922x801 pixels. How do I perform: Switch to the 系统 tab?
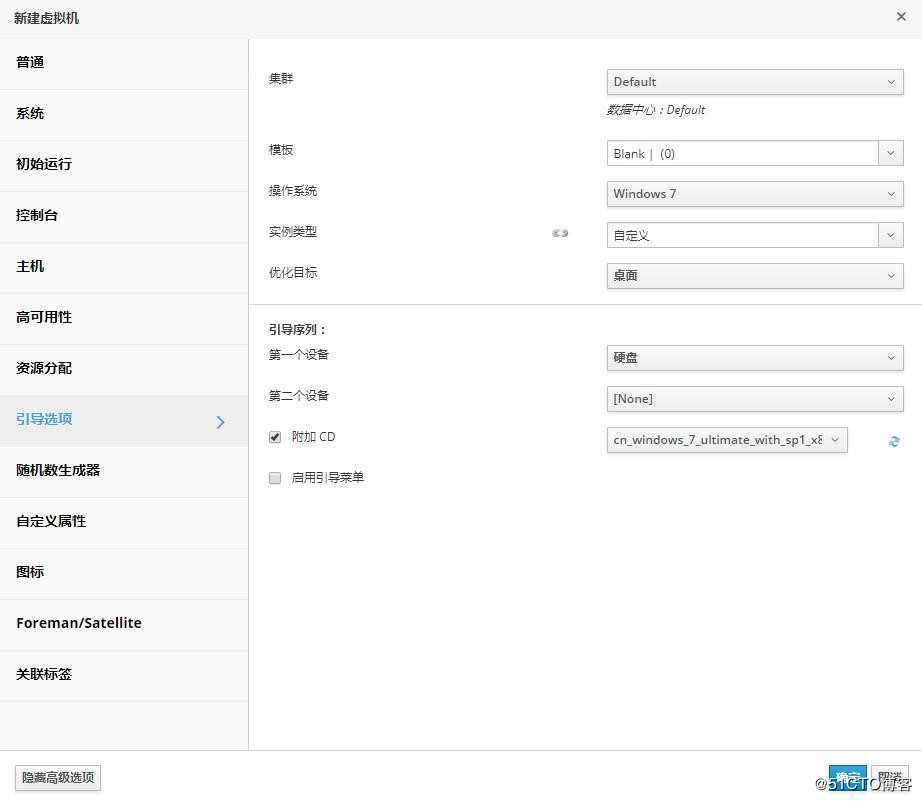(x=124, y=114)
